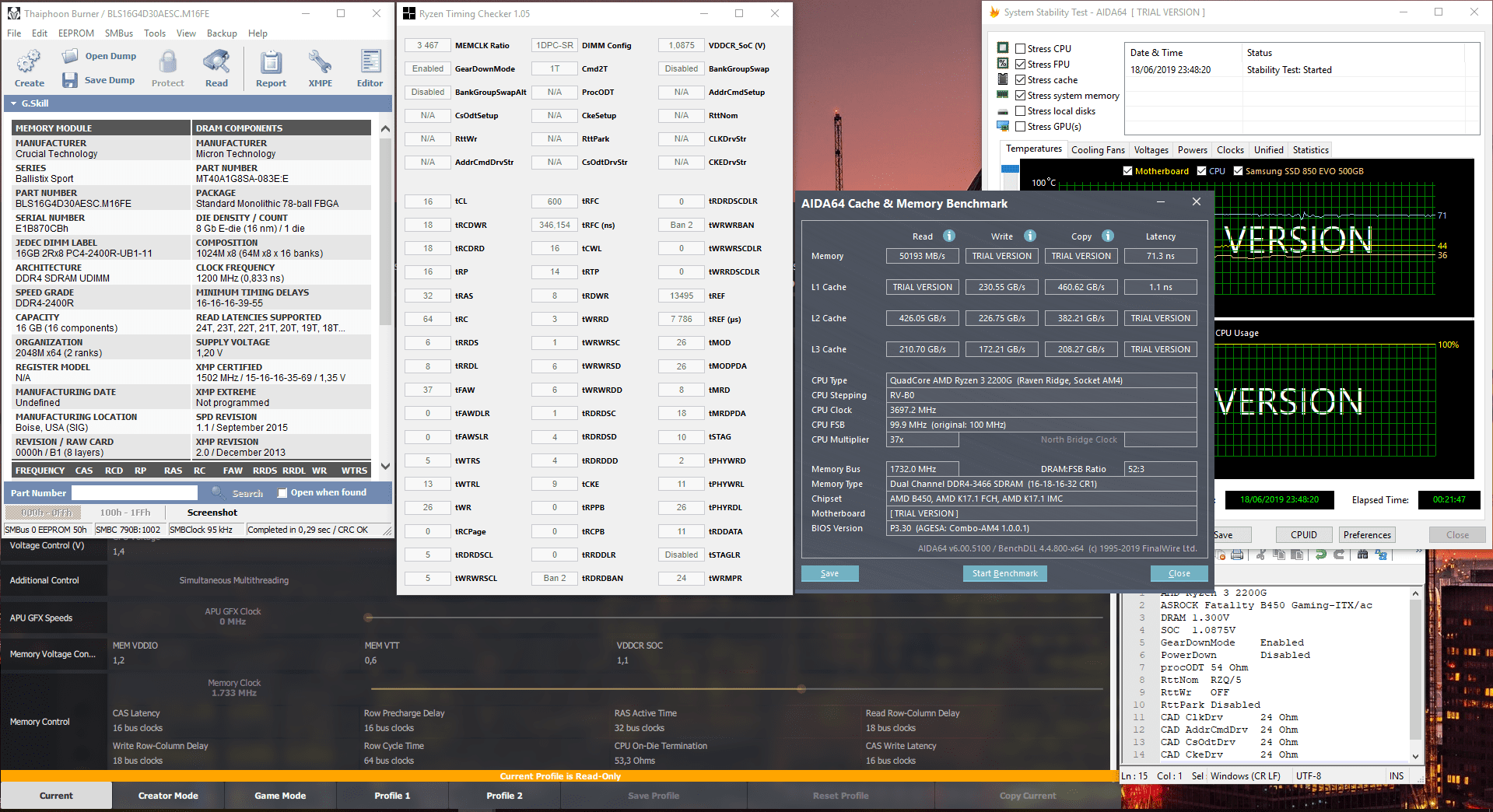Open the Backup menu
Screen dimensions: 1493x812
[x=222, y=33]
